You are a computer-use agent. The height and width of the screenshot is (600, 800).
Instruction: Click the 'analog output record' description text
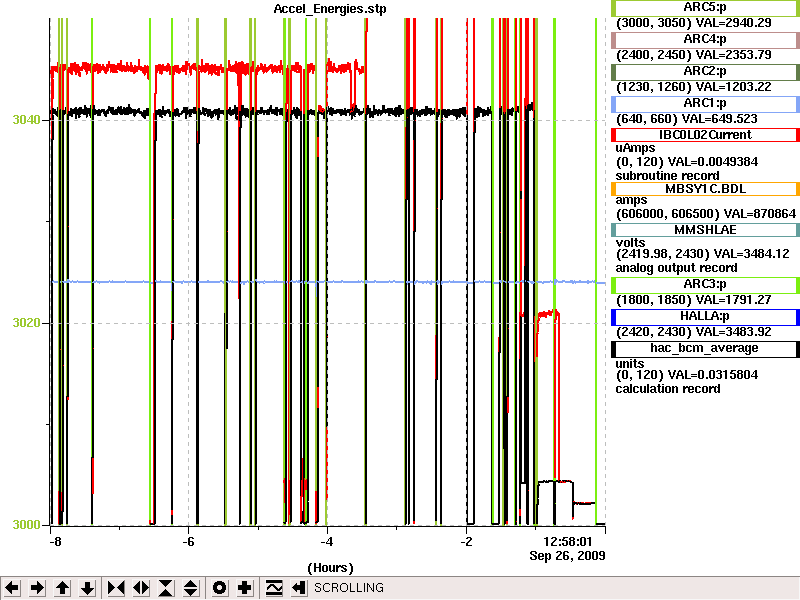[x=677, y=268]
